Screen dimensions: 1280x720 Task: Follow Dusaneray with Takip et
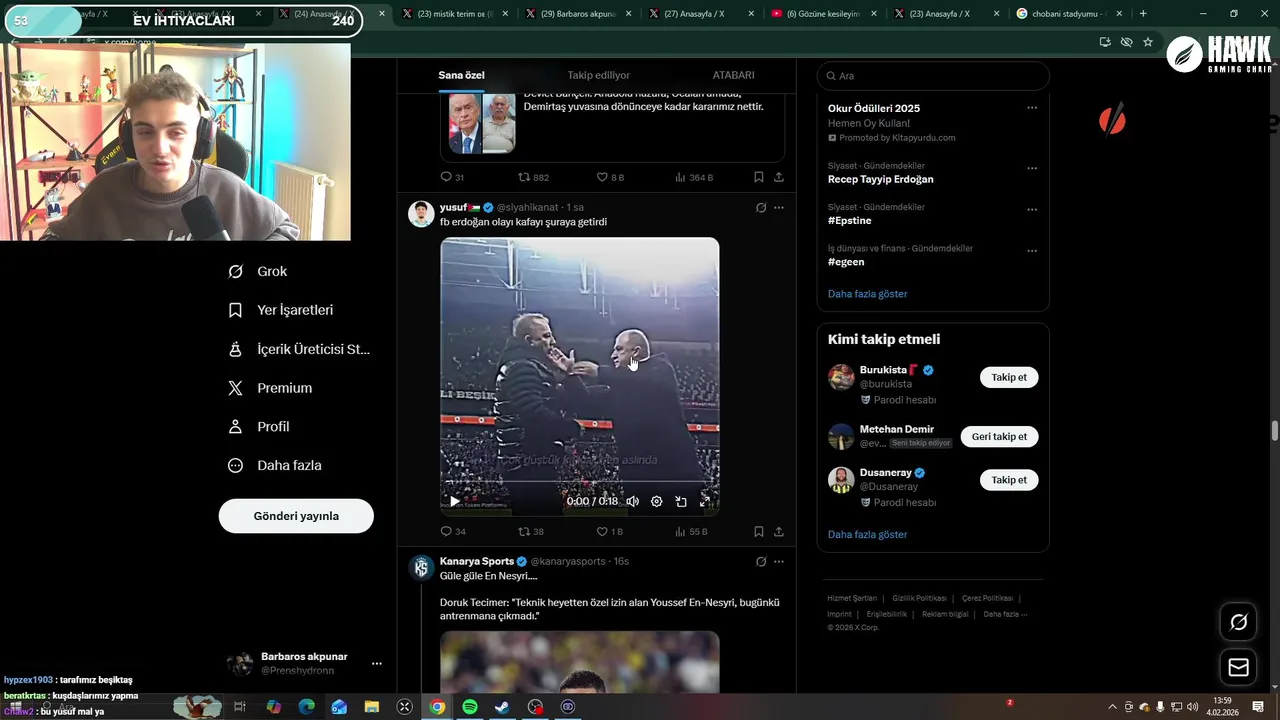[x=1009, y=480]
